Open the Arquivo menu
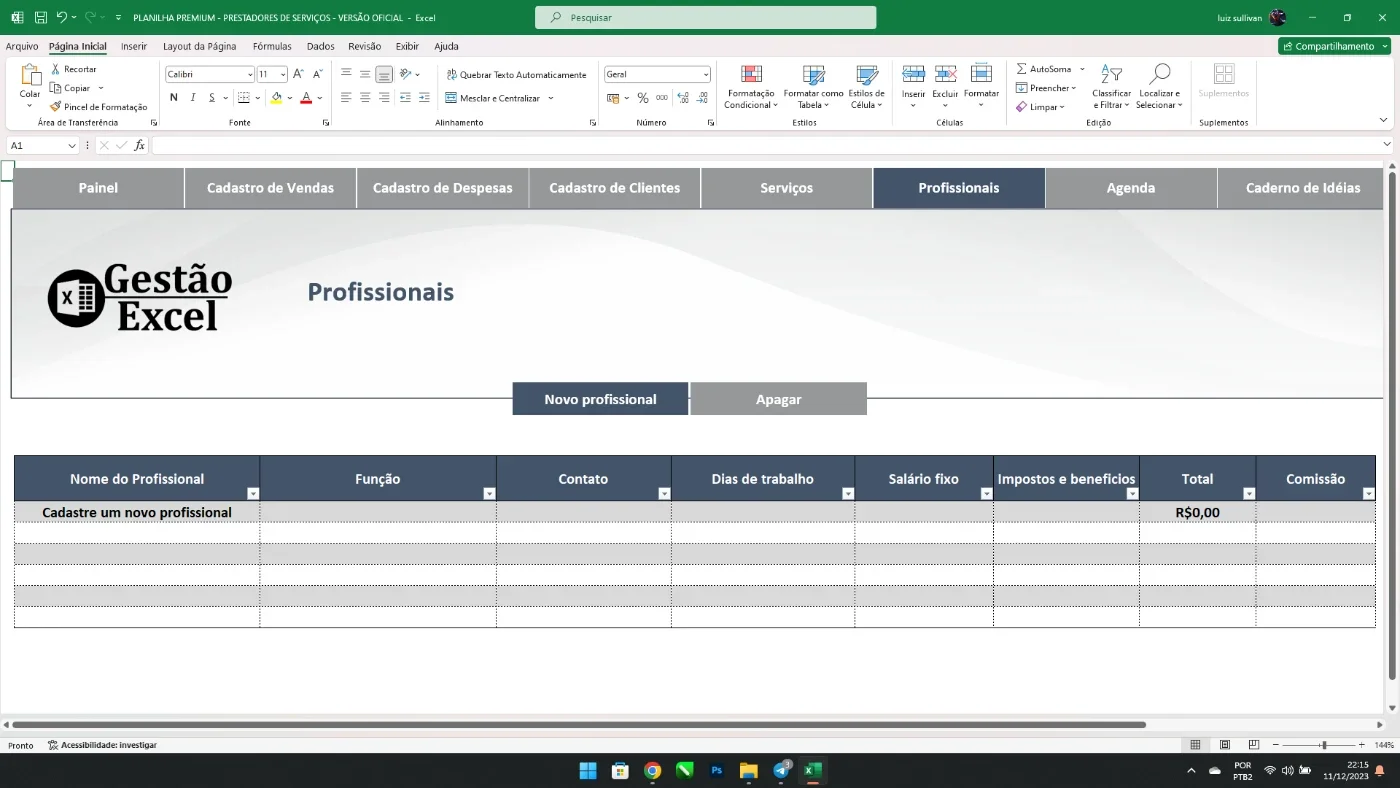 tap(22, 46)
